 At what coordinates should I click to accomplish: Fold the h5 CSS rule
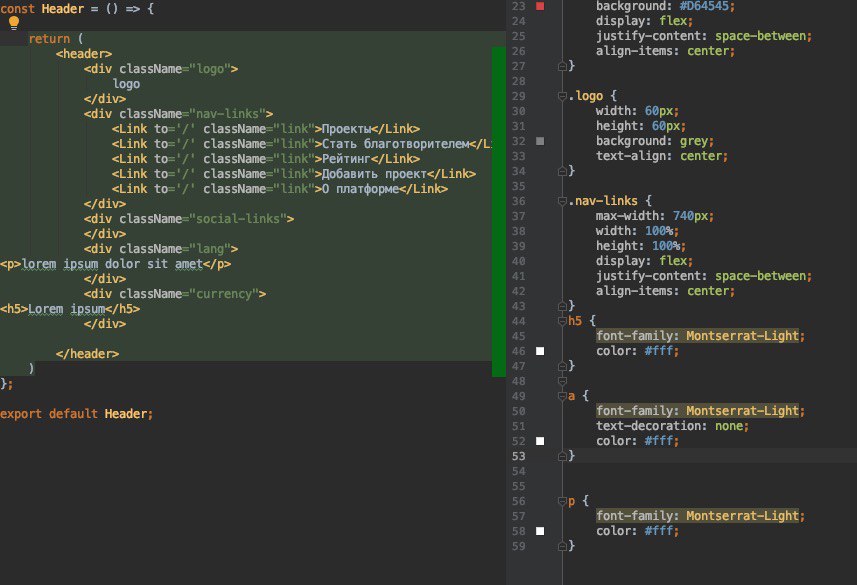562,321
